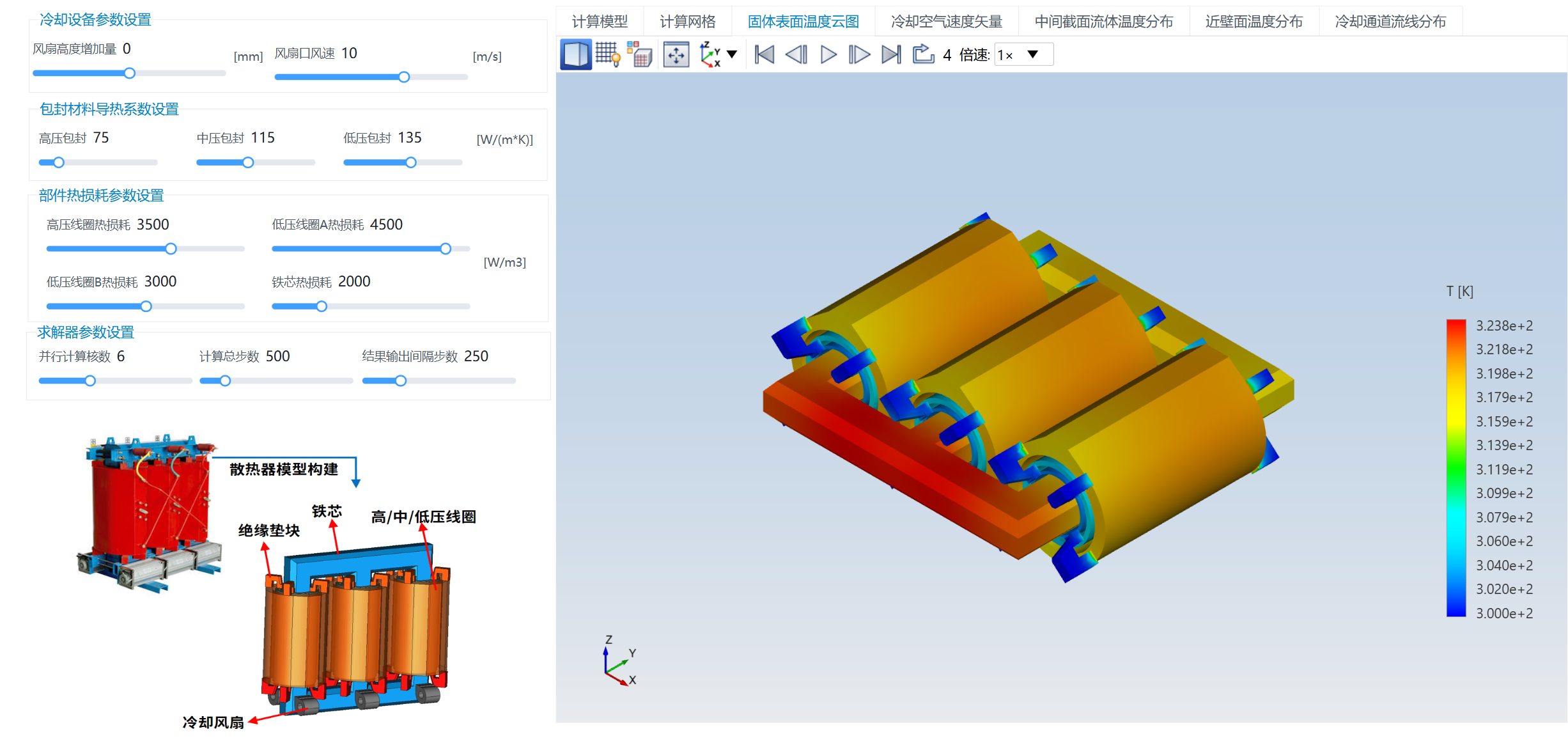Switch to the 计算网格 tab
The height and width of the screenshot is (750, 1568).
tap(688, 22)
